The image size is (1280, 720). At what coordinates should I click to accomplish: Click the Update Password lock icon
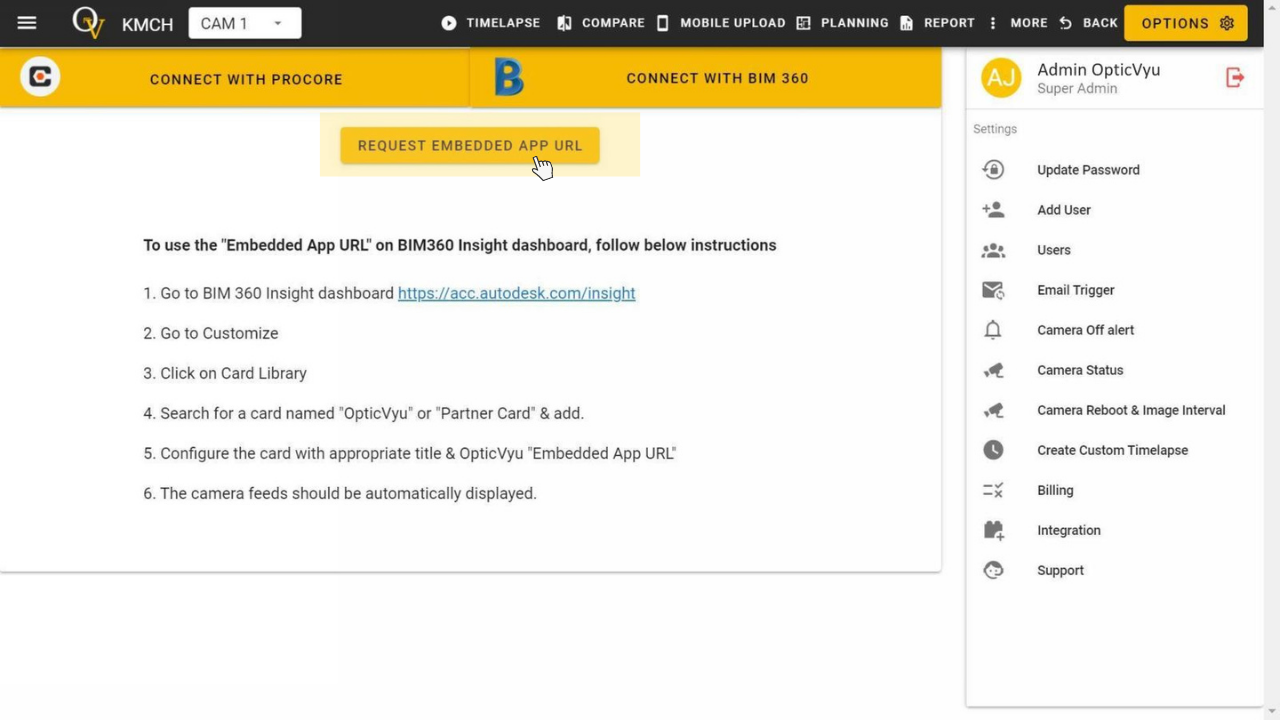[x=993, y=170]
